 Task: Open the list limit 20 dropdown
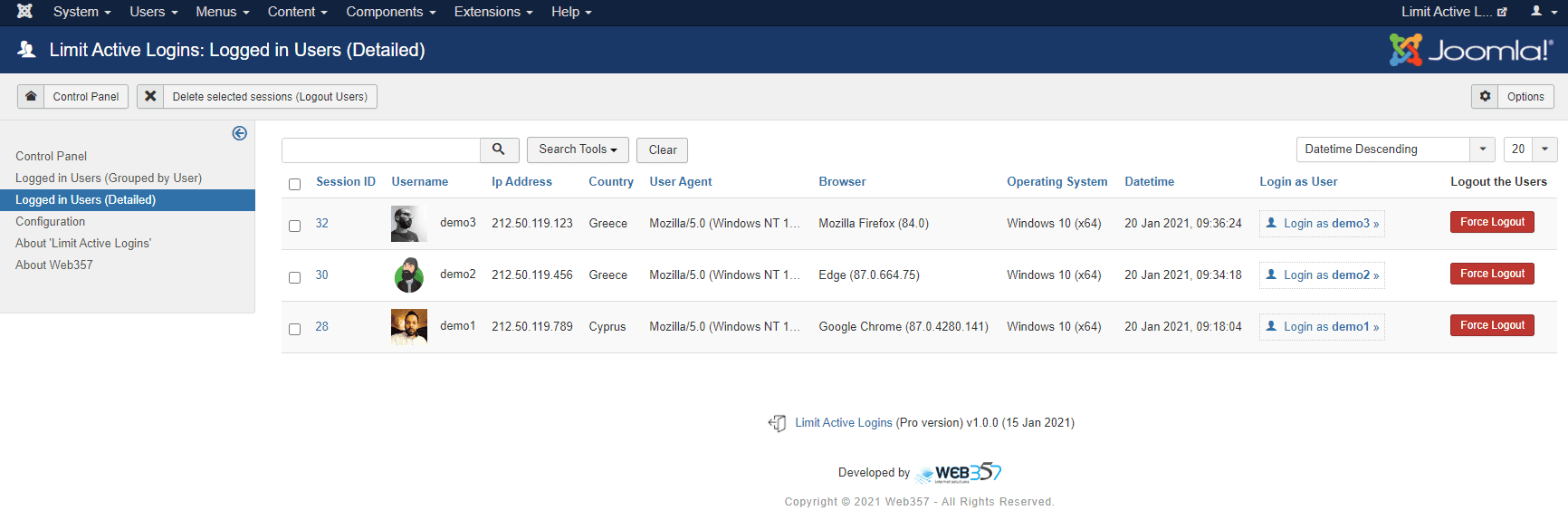click(1530, 149)
